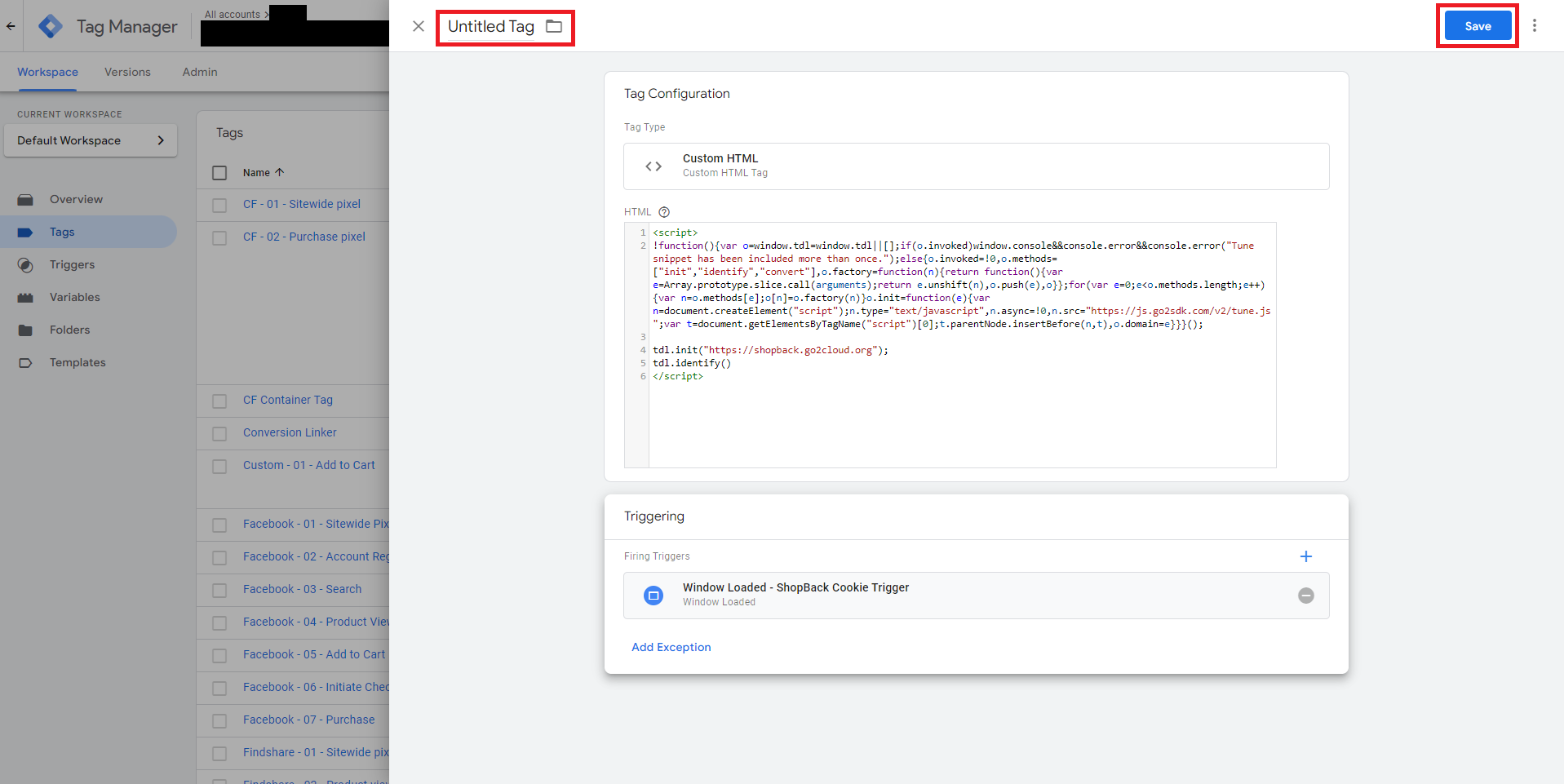Click inside the HTML code editor

click(962, 345)
